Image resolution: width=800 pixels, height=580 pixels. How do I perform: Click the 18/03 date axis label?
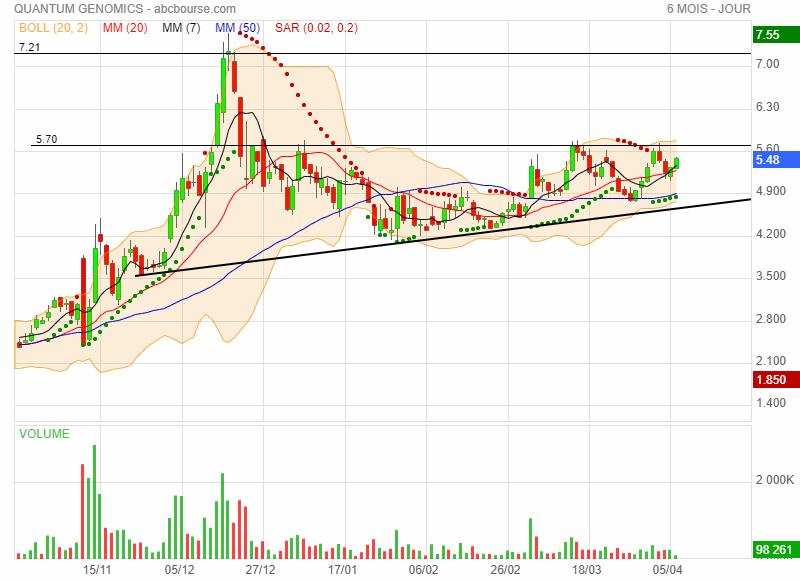586,569
